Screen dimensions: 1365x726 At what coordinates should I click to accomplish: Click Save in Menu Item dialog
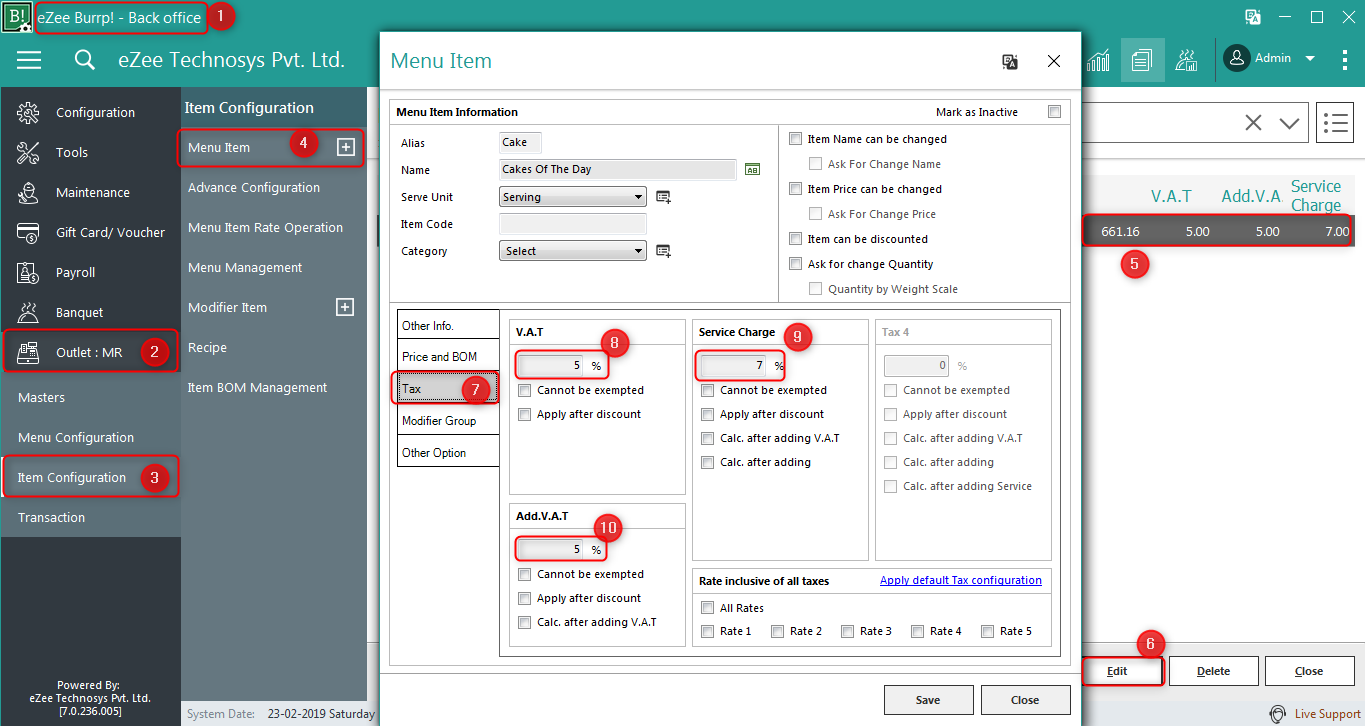928,700
